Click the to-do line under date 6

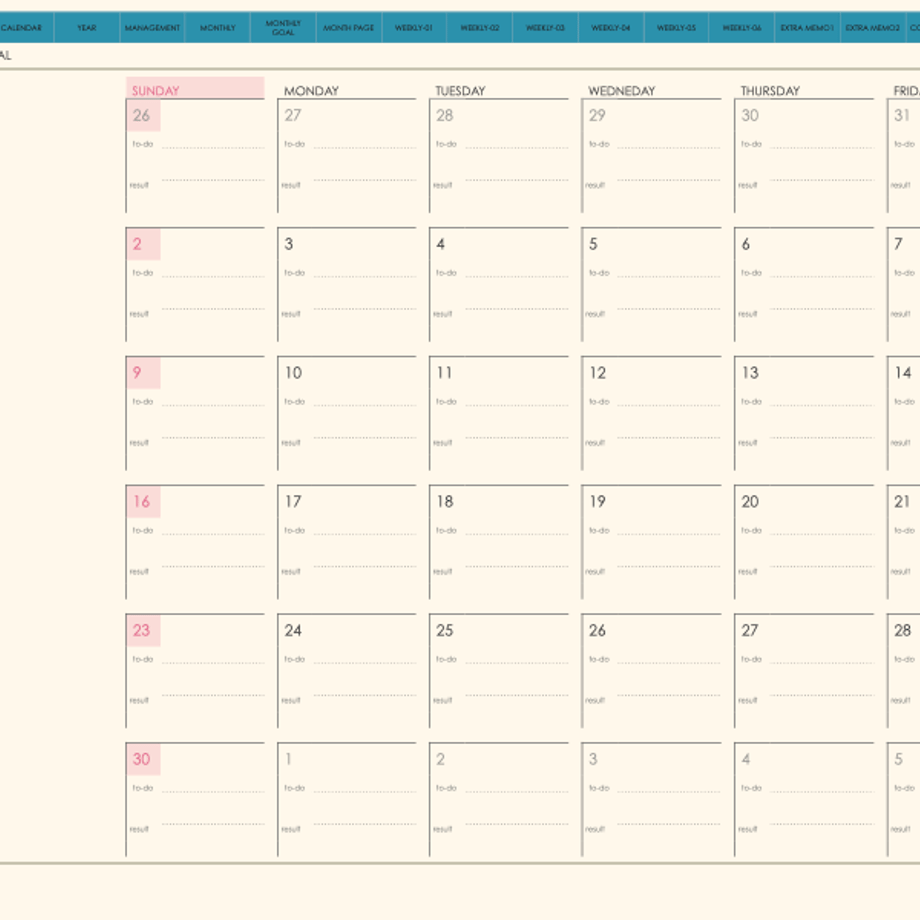tap(821, 276)
